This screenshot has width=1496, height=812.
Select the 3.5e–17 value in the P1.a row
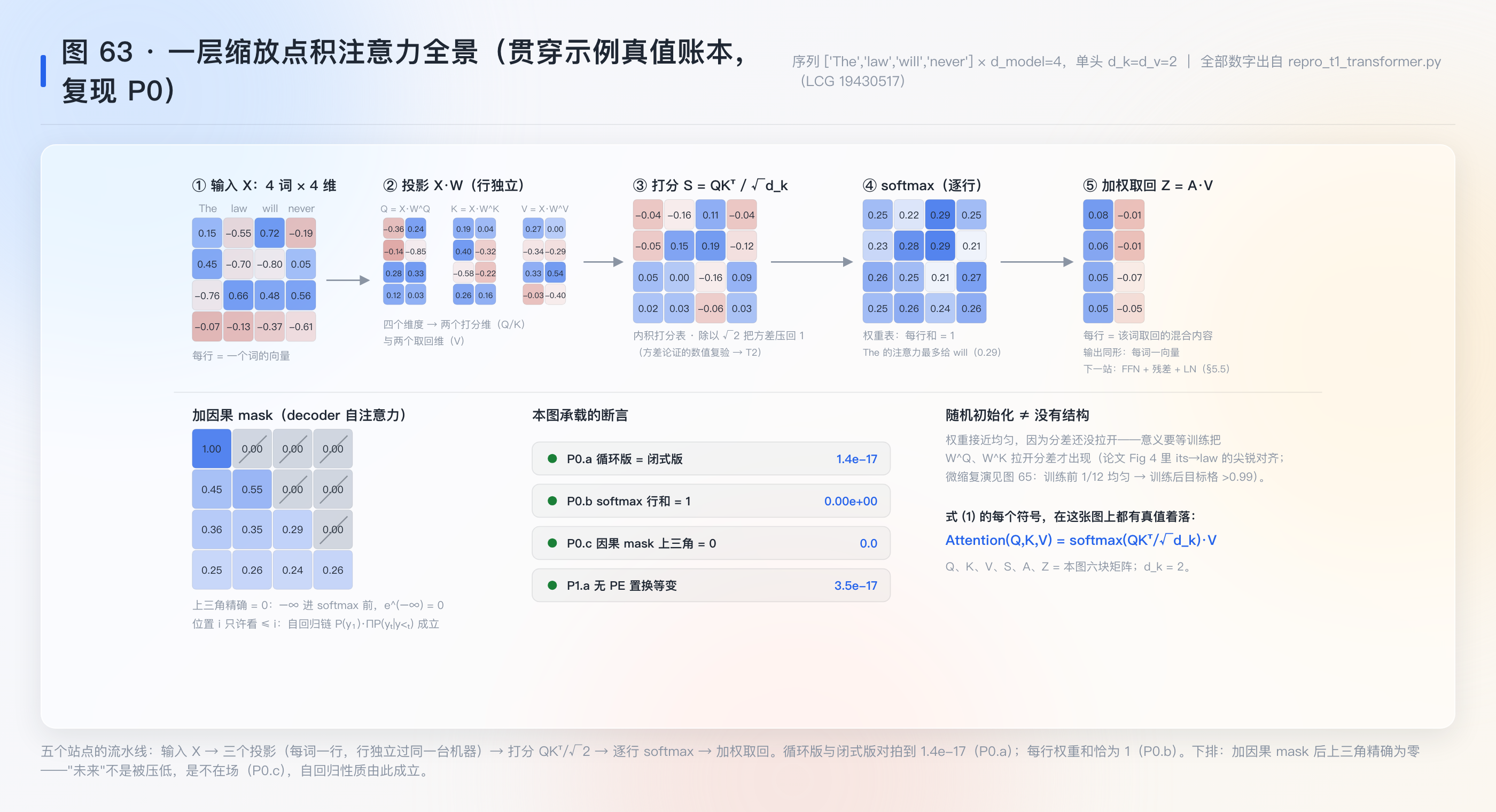855,585
